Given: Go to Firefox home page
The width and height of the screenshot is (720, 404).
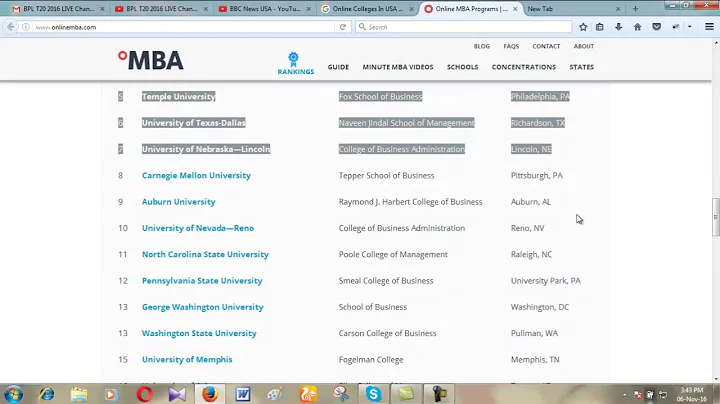Looking at the screenshot, I should [x=637, y=27].
